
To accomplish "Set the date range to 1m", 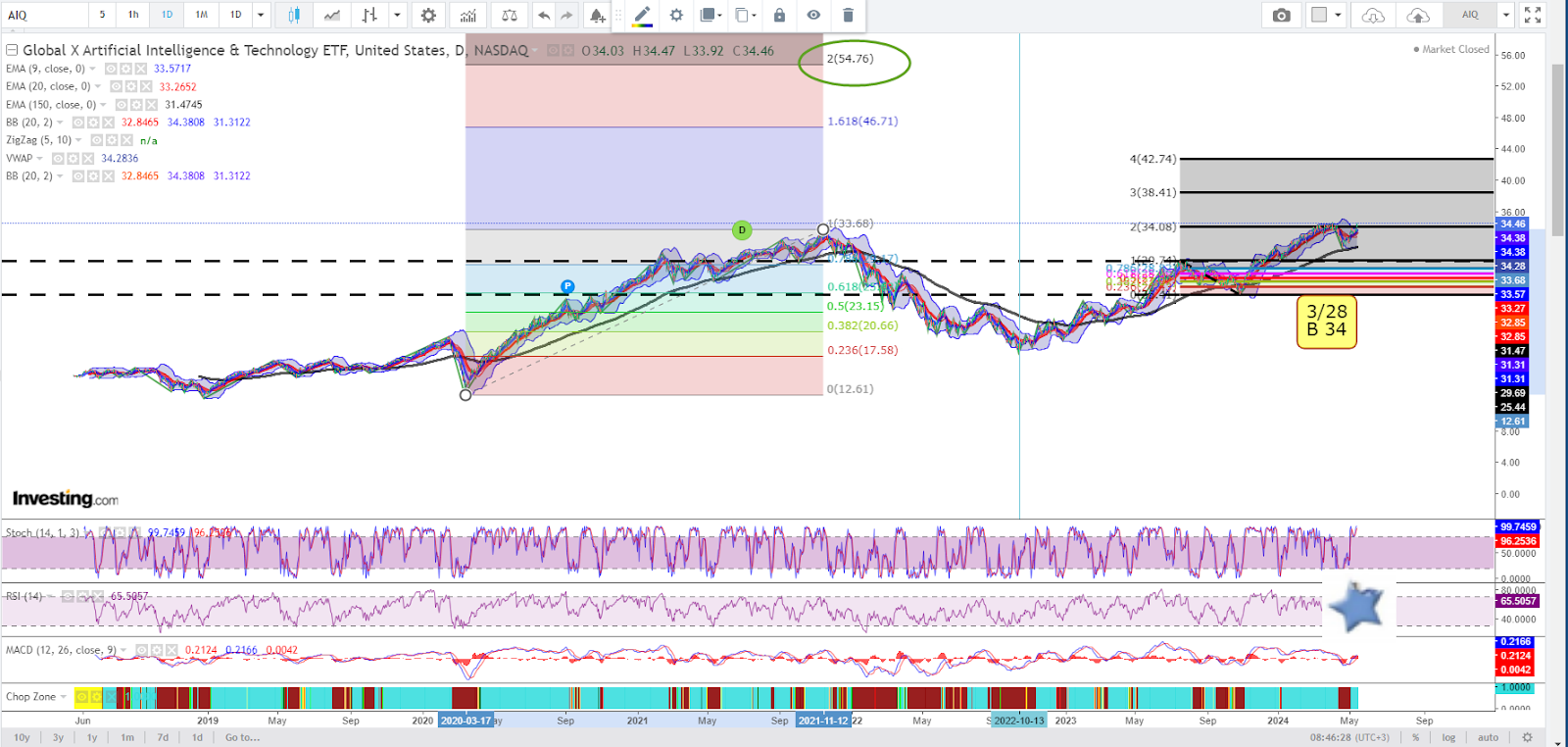I will click(127, 737).
